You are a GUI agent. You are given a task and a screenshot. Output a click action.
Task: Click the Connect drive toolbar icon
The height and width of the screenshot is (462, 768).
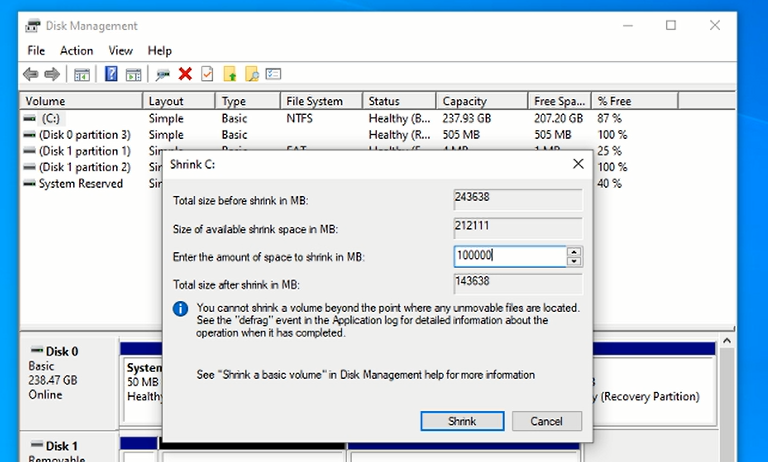coord(162,74)
